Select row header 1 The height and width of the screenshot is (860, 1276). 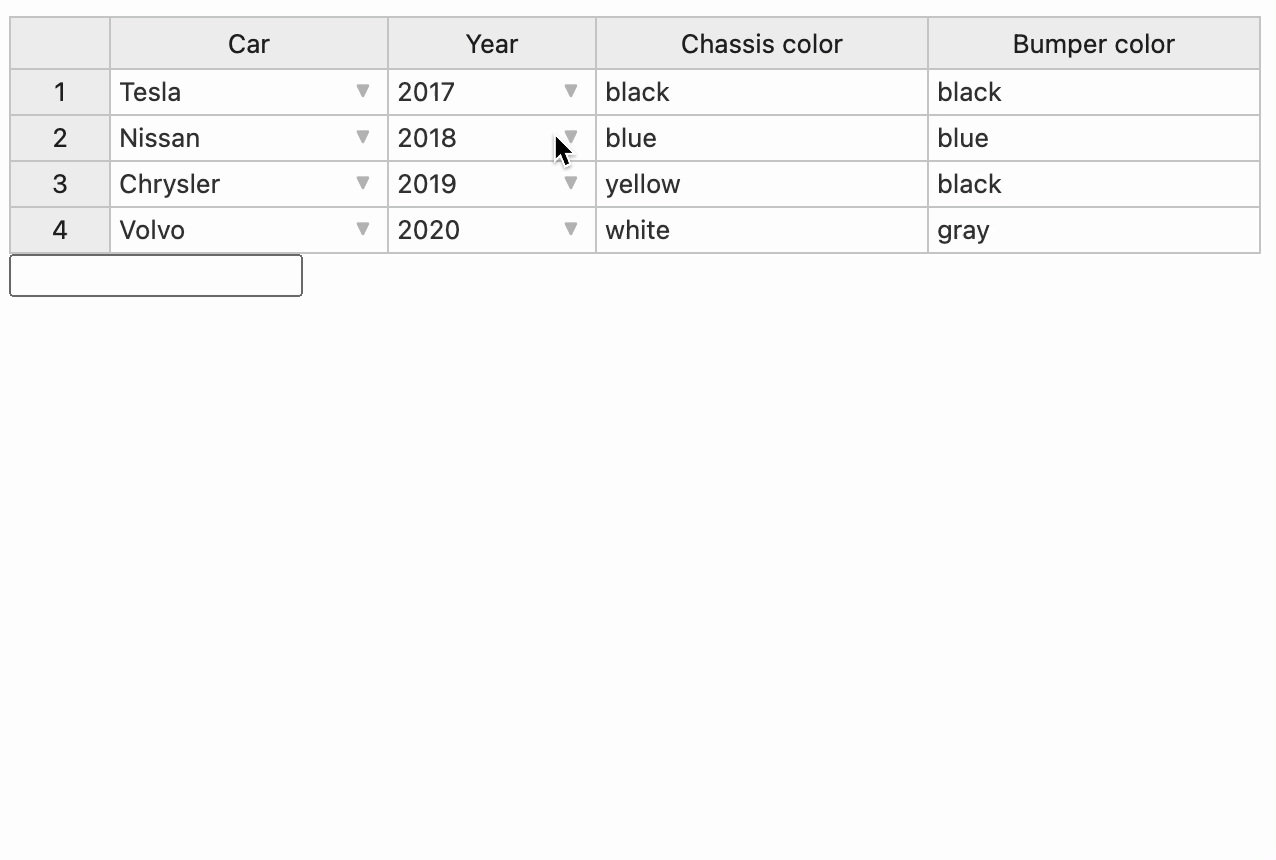tap(60, 92)
